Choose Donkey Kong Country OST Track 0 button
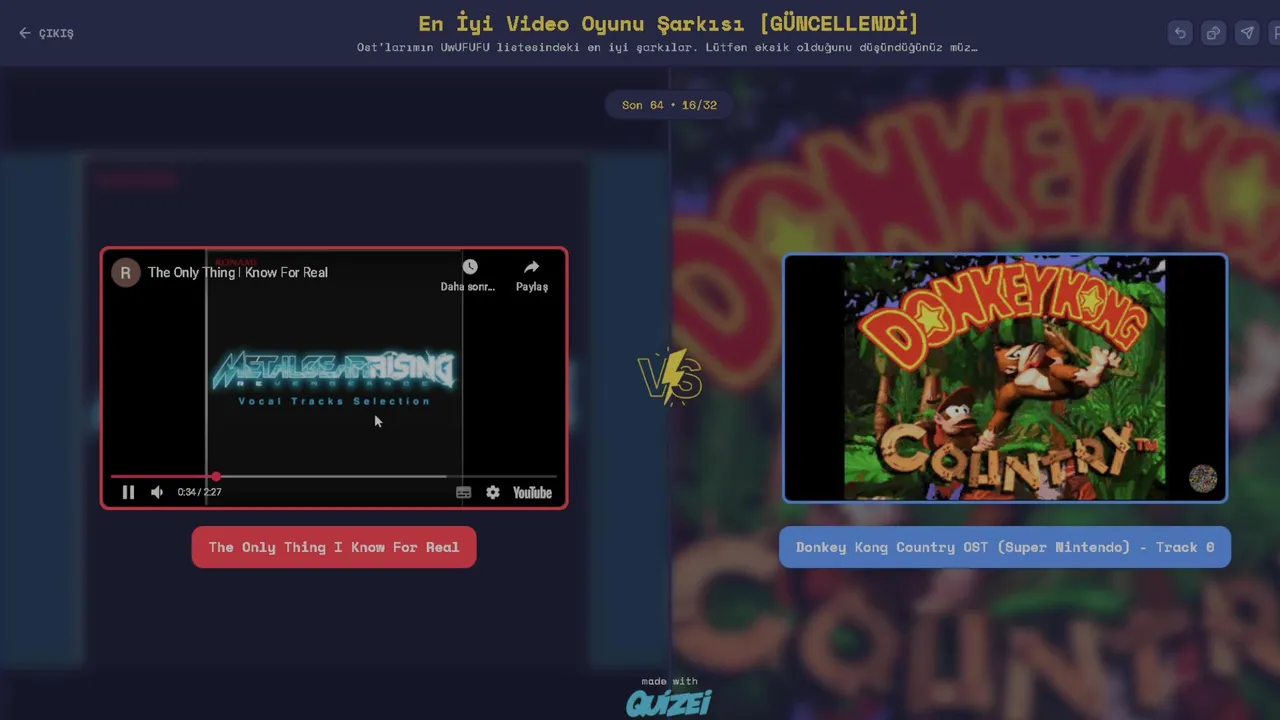The width and height of the screenshot is (1280, 720). tap(1005, 547)
